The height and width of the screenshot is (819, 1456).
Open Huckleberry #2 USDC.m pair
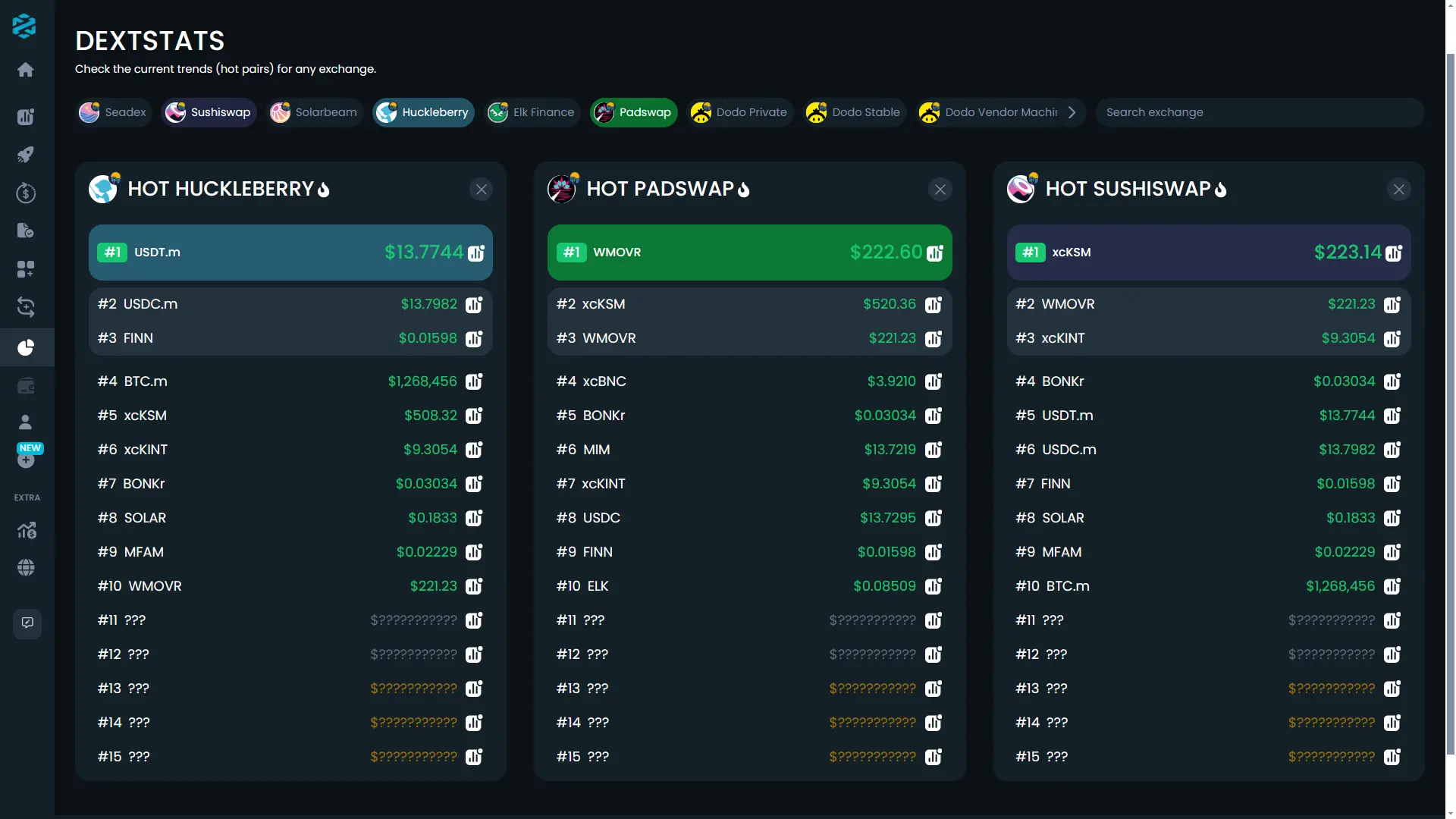click(x=290, y=304)
